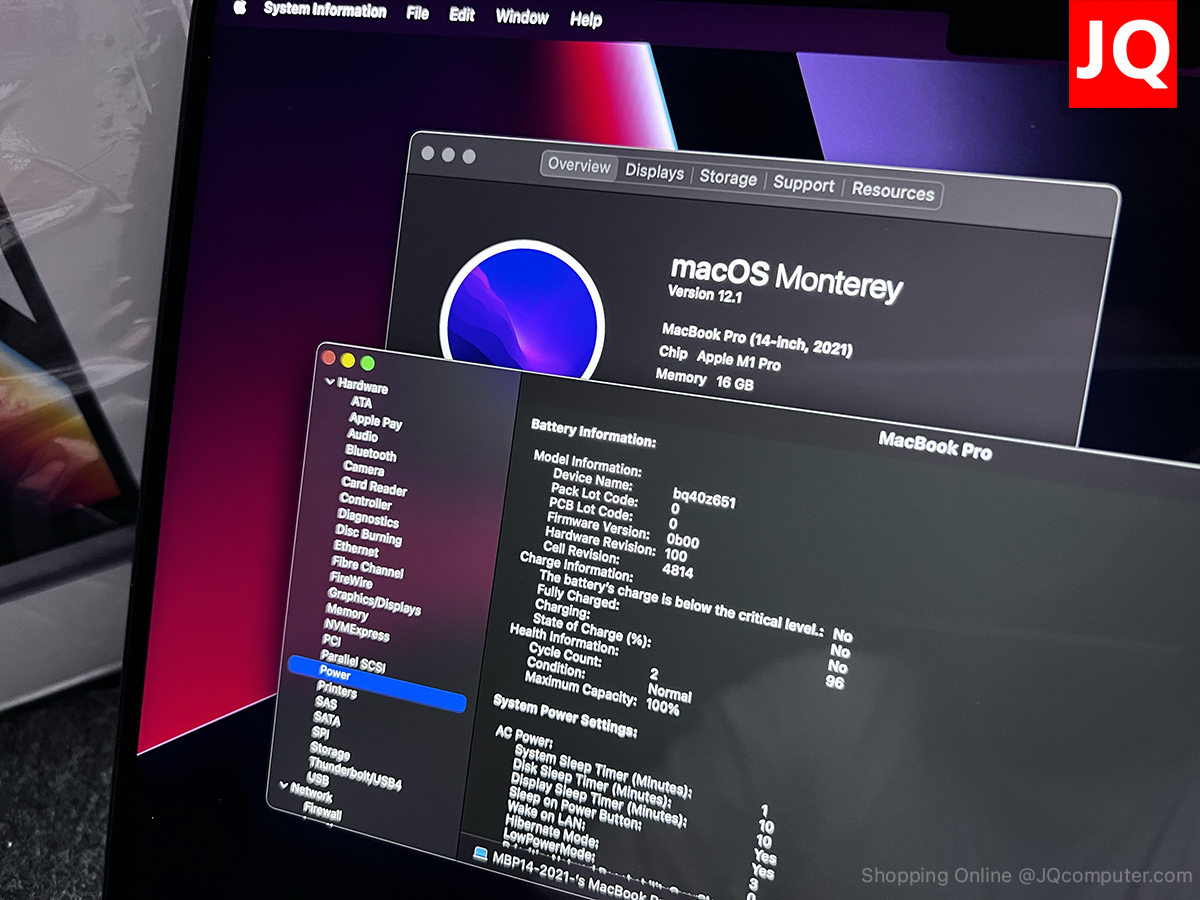
Task: Select SPI in the sidebar
Action: 320,734
